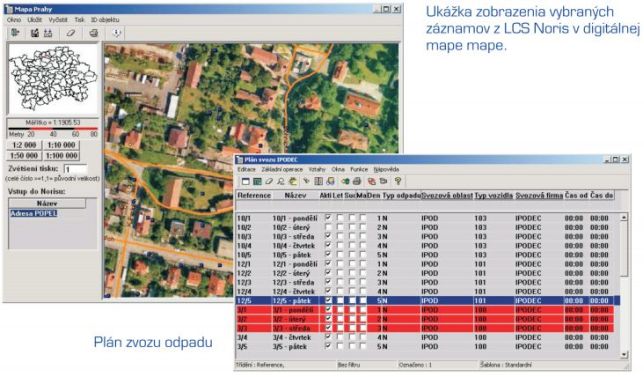The image size is (644, 377).
Task: Toggle Akti checkbox for row 3/4 - čtvrtek
Action: pyautogui.click(x=328, y=337)
